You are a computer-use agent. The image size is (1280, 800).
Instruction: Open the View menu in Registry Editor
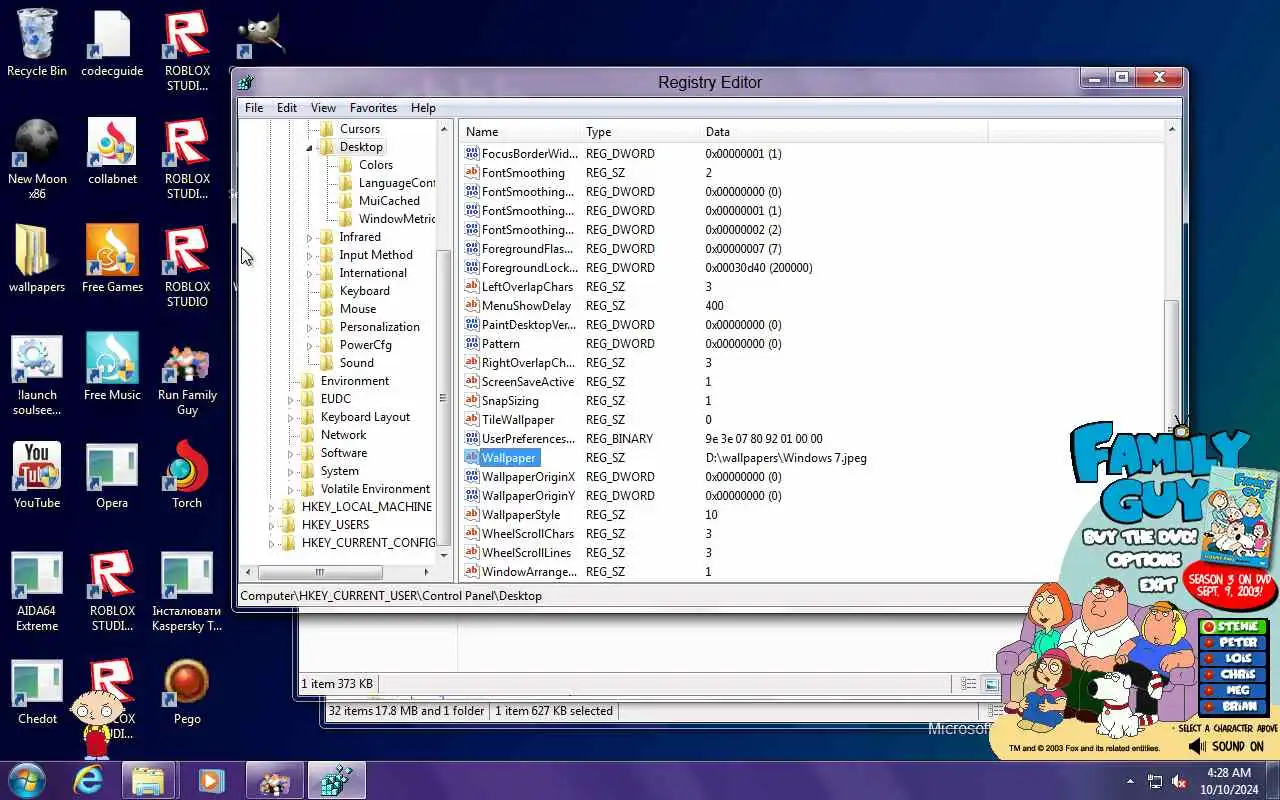323,108
